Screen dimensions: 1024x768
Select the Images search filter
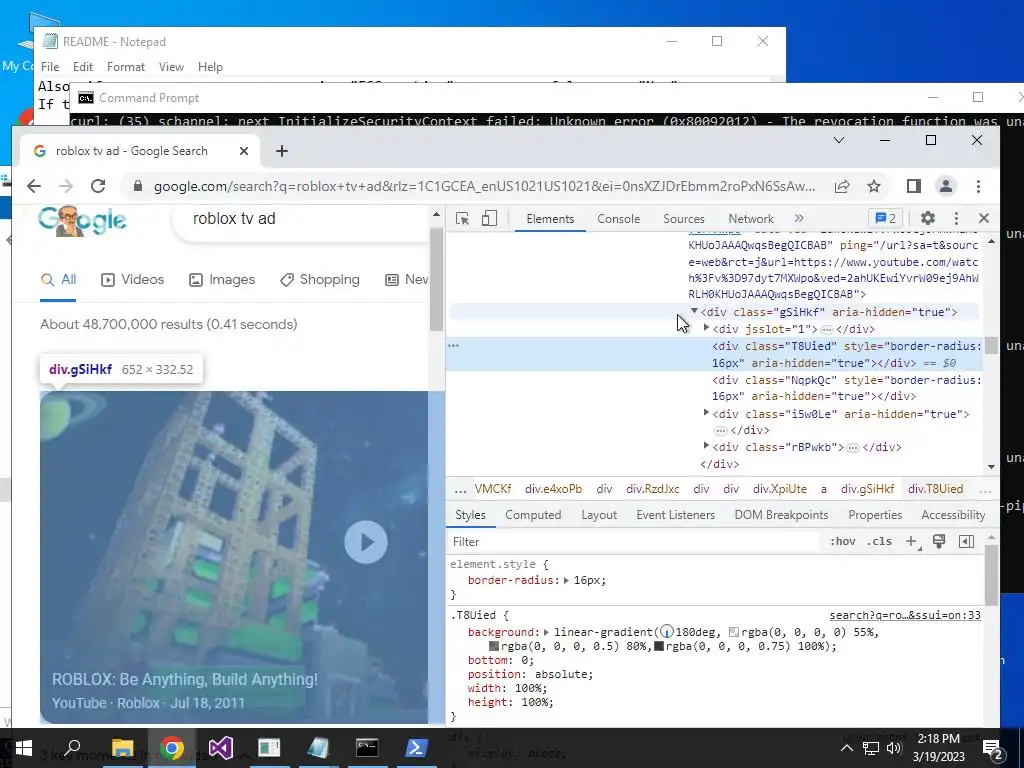click(222, 280)
